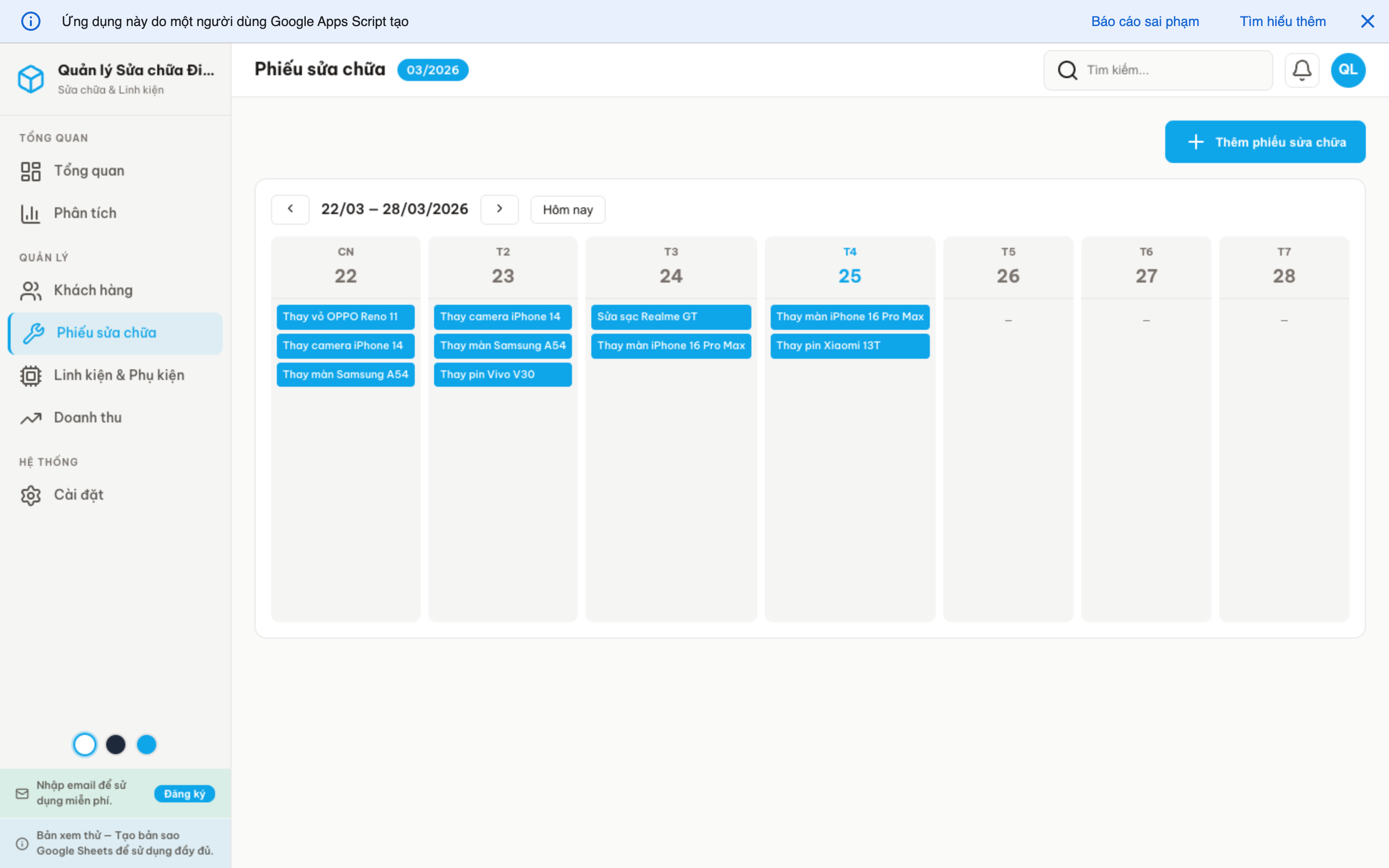
Task: Select the Tổng quan menu entry
Action: pyautogui.click(x=89, y=170)
